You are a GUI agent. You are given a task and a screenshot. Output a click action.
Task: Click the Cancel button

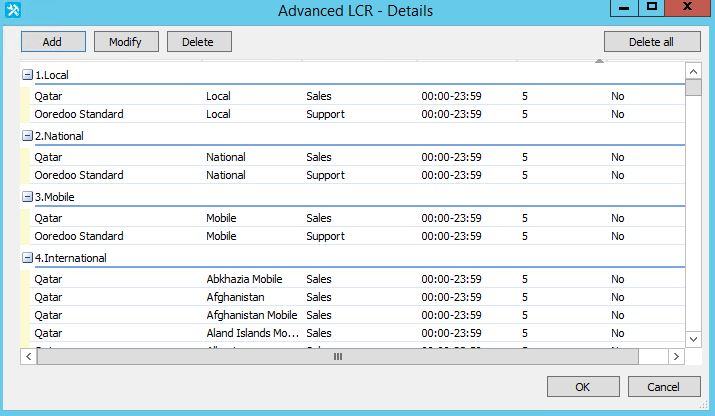click(663, 387)
